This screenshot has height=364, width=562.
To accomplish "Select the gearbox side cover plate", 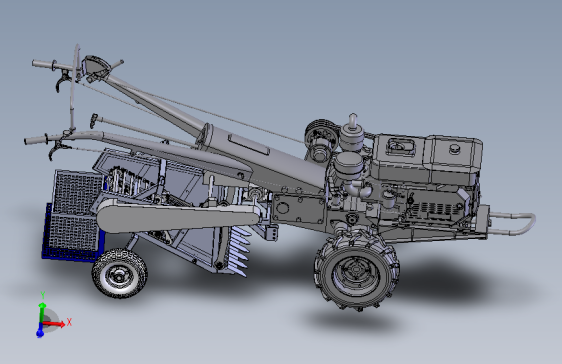I will pos(299,209).
